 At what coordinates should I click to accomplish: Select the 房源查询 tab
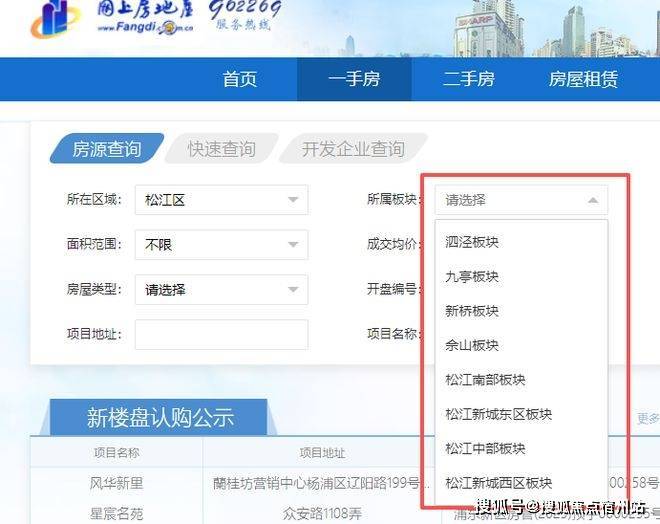(x=107, y=149)
